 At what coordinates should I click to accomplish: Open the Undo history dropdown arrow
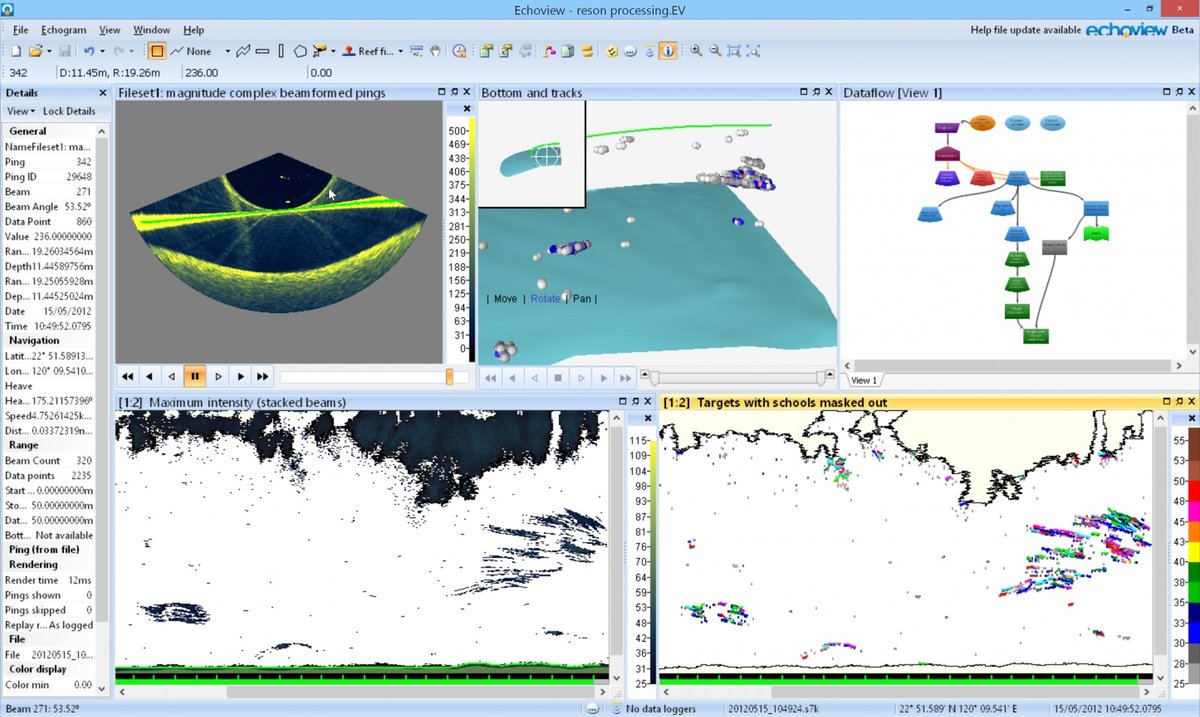(x=102, y=51)
